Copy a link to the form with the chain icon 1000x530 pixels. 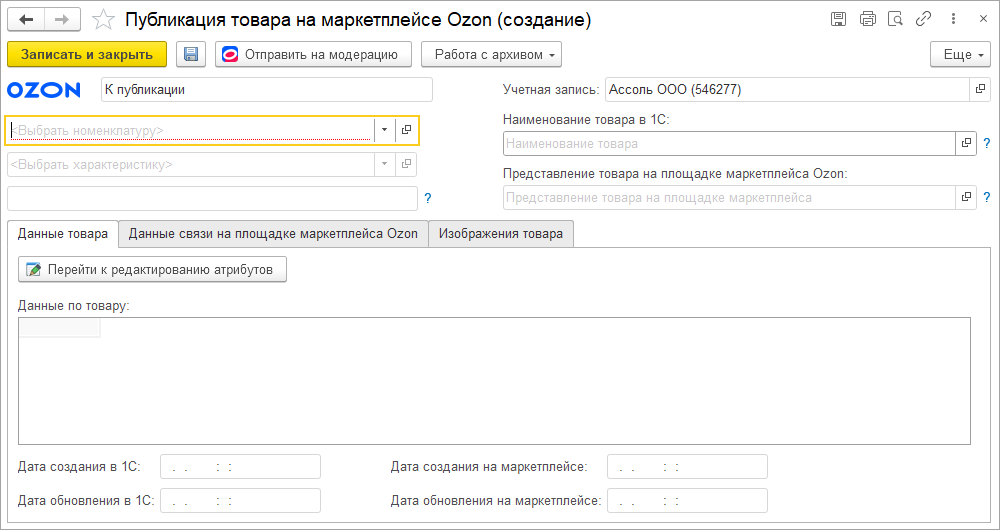tap(923, 19)
